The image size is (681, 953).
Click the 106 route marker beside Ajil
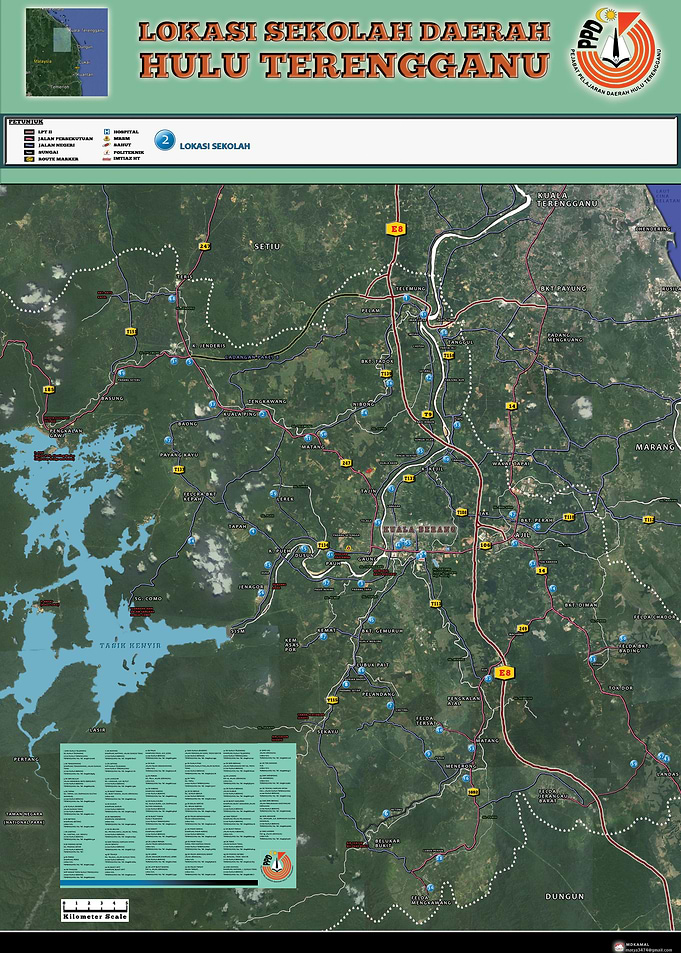(x=485, y=545)
